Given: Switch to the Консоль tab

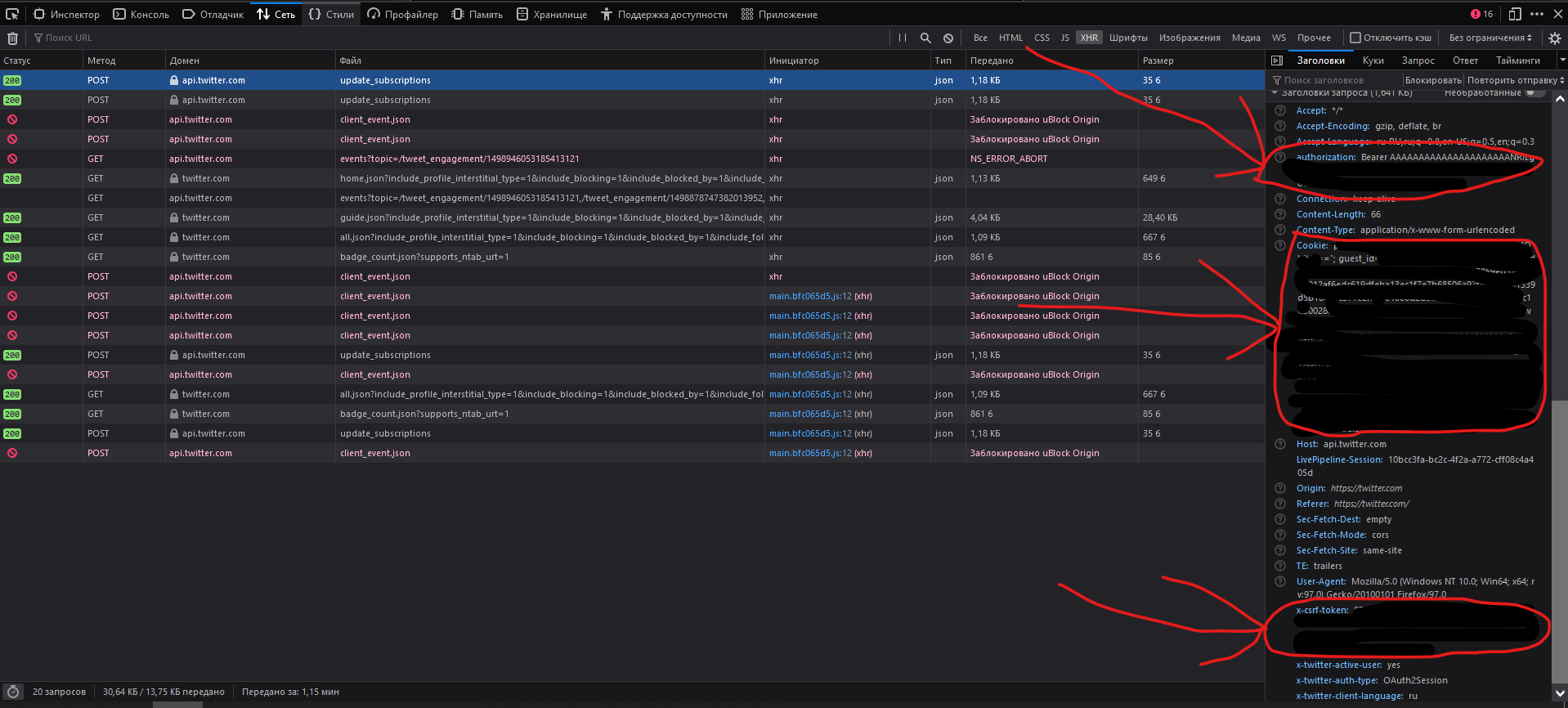Looking at the screenshot, I should pos(141,14).
